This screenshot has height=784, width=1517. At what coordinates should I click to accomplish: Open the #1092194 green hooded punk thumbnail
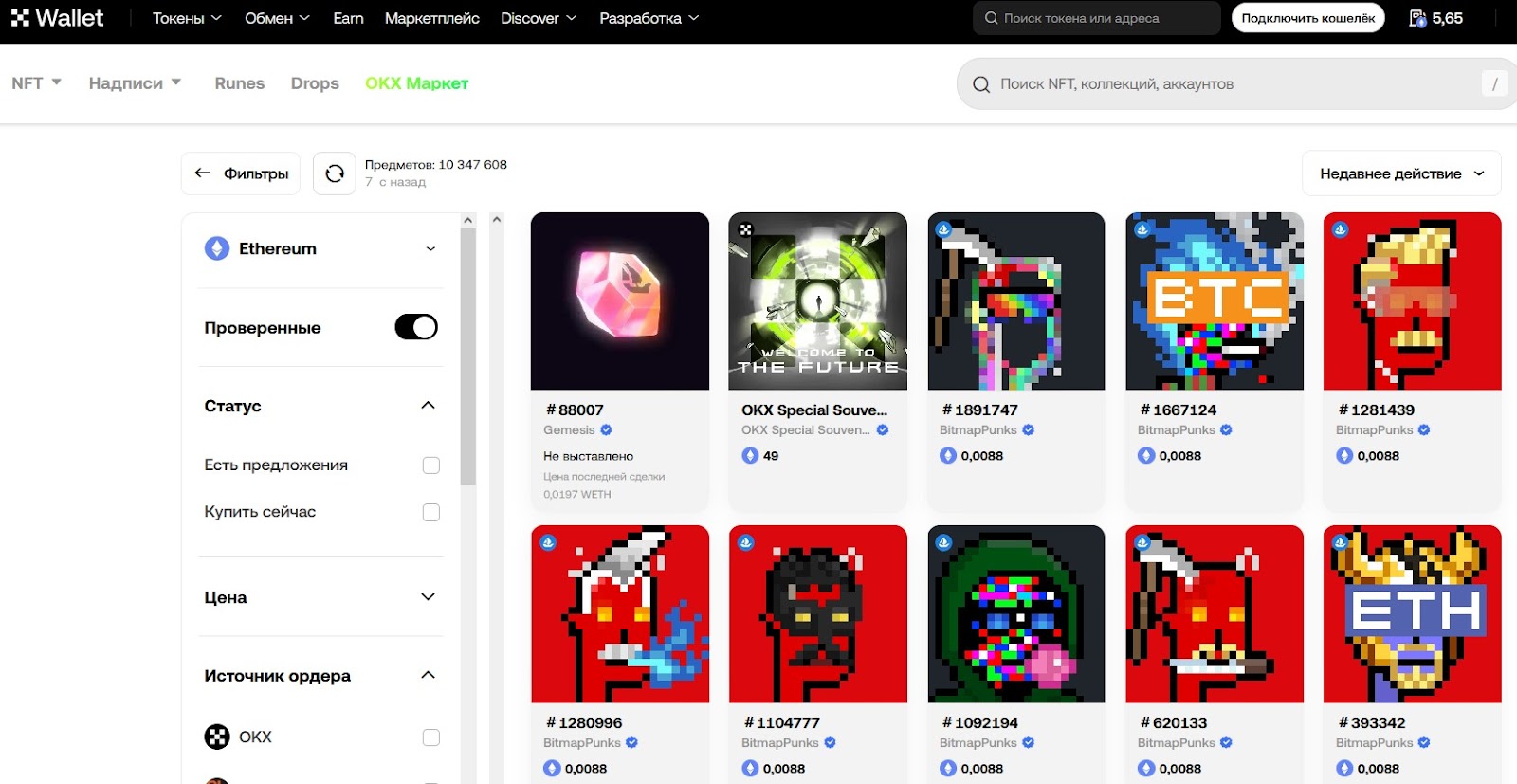[1016, 614]
